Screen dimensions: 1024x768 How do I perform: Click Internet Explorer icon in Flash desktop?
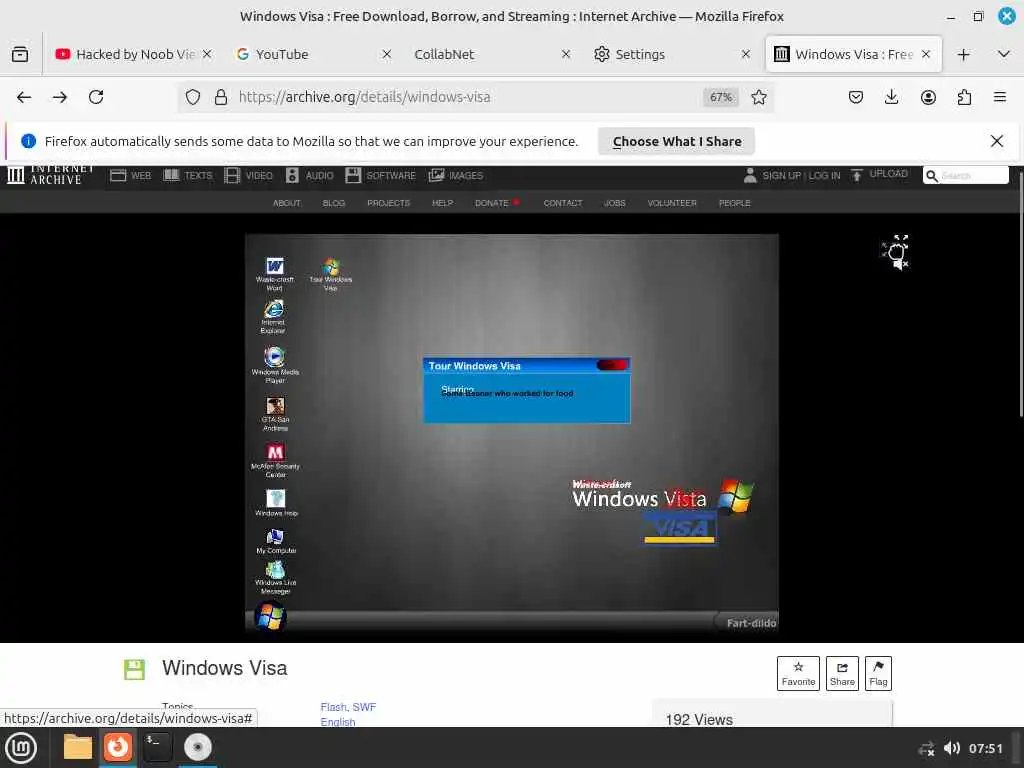pyautogui.click(x=273, y=317)
